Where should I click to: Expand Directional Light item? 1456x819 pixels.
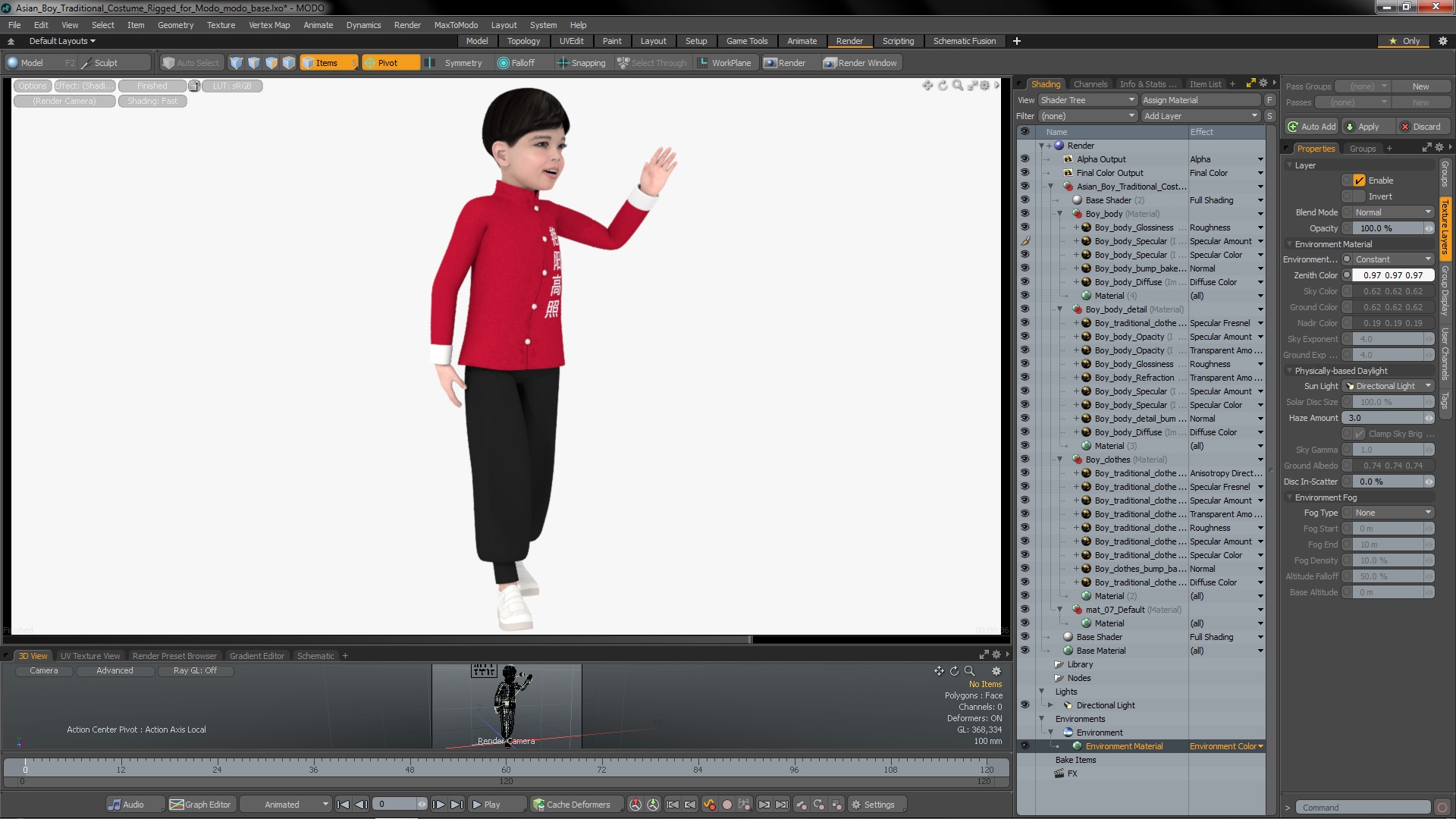(x=1051, y=705)
